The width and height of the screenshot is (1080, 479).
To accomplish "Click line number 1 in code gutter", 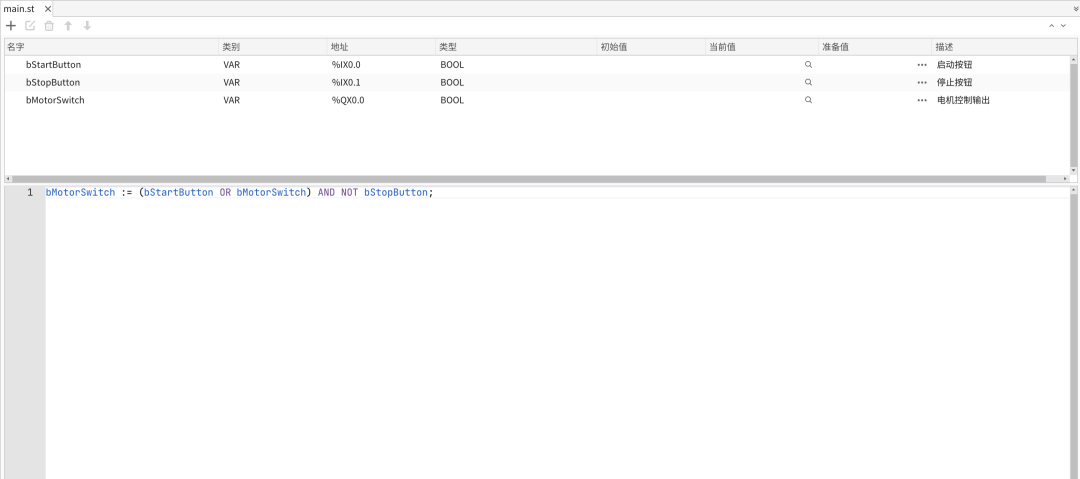I will point(30,192).
